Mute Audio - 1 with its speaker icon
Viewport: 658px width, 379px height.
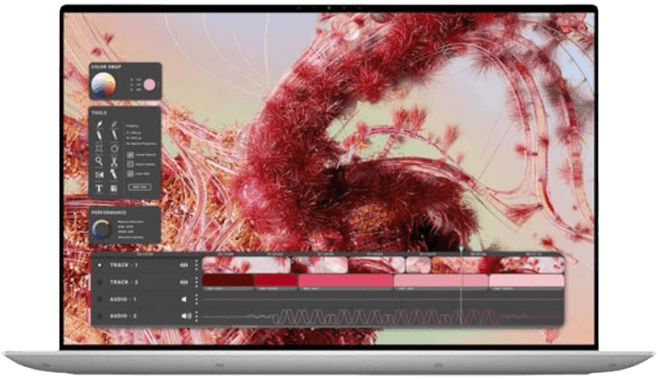(x=184, y=299)
